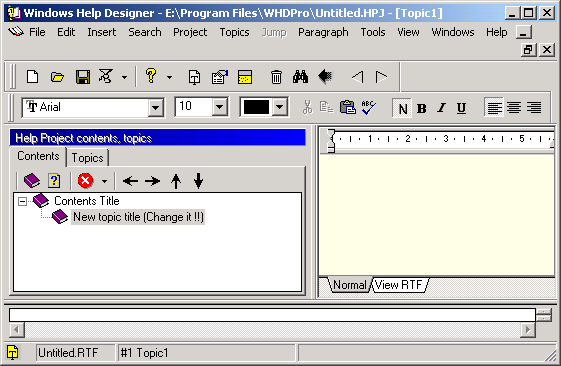The image size is (561, 366).
Task: Click the horizontal scrollbar left arrow
Action: [x=16, y=330]
